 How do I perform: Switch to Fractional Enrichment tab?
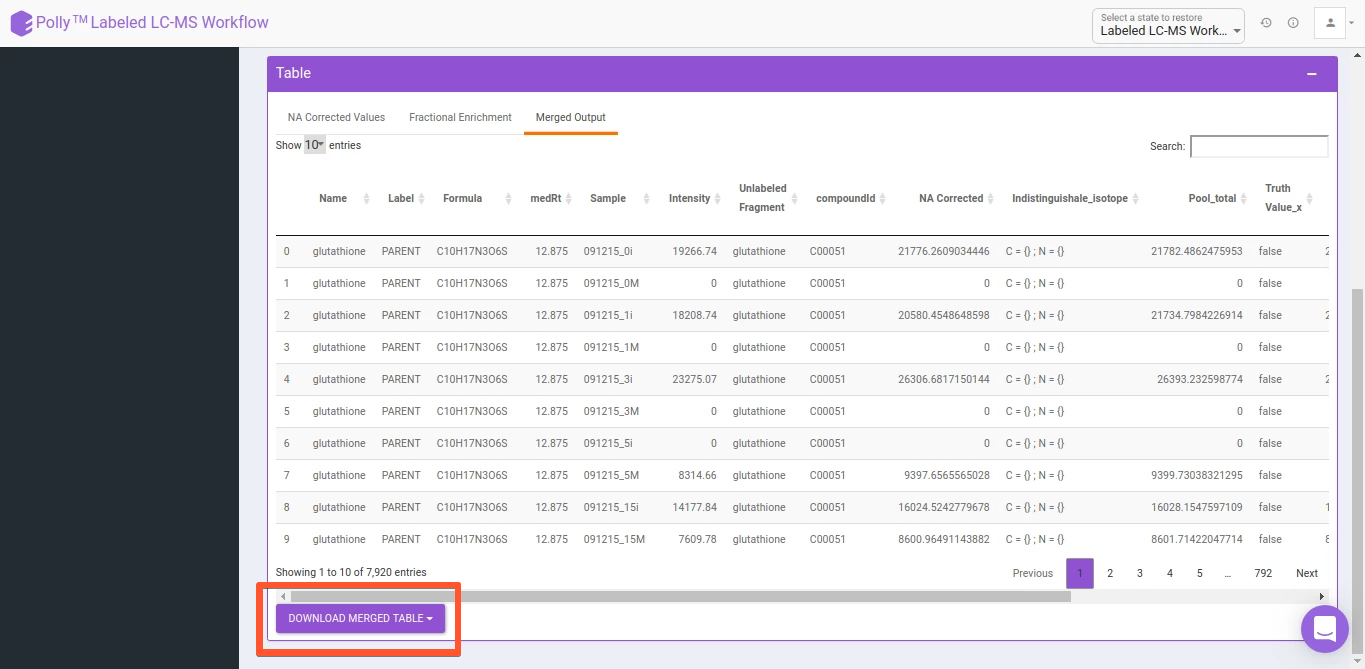[460, 117]
